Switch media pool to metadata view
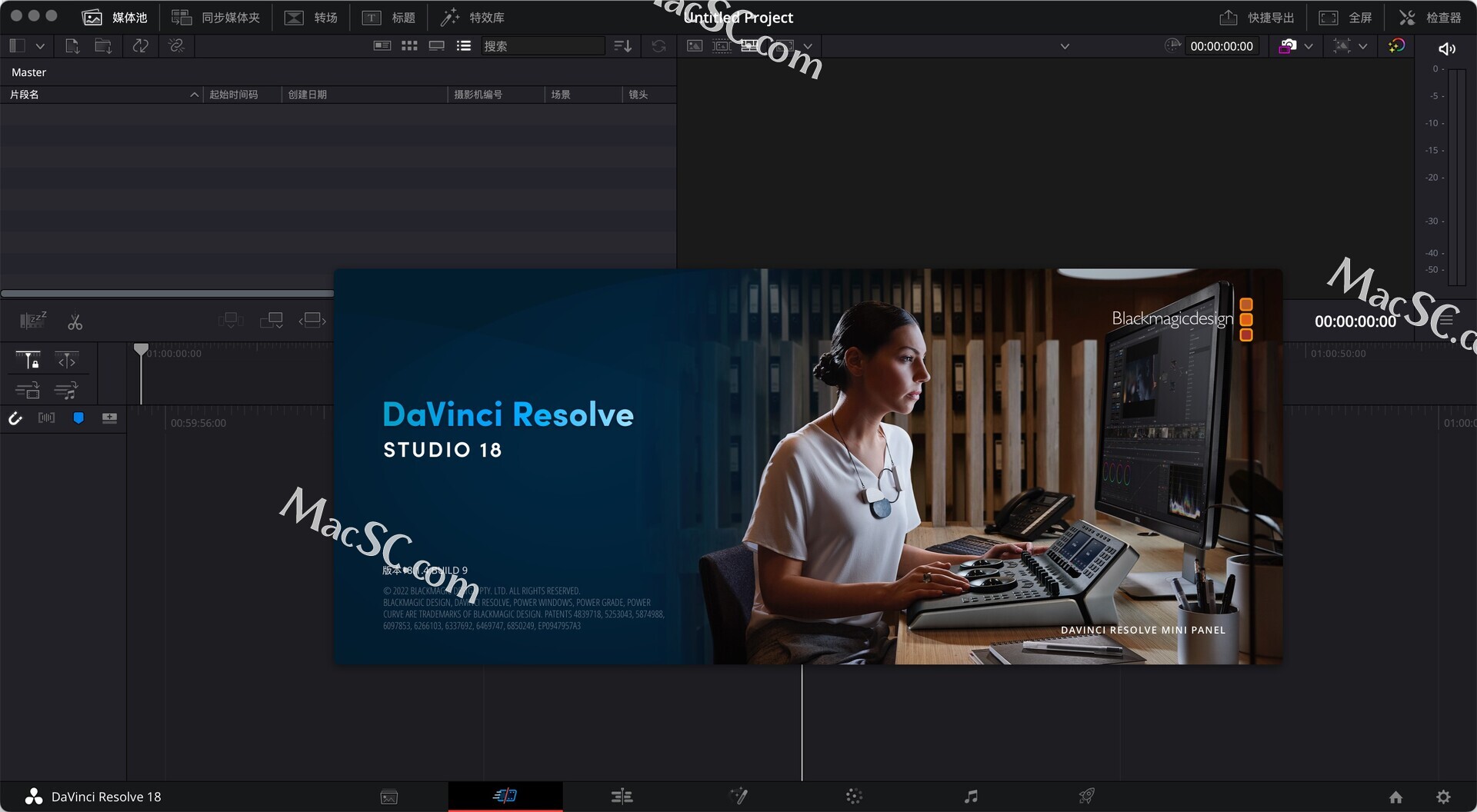 pyautogui.click(x=382, y=46)
